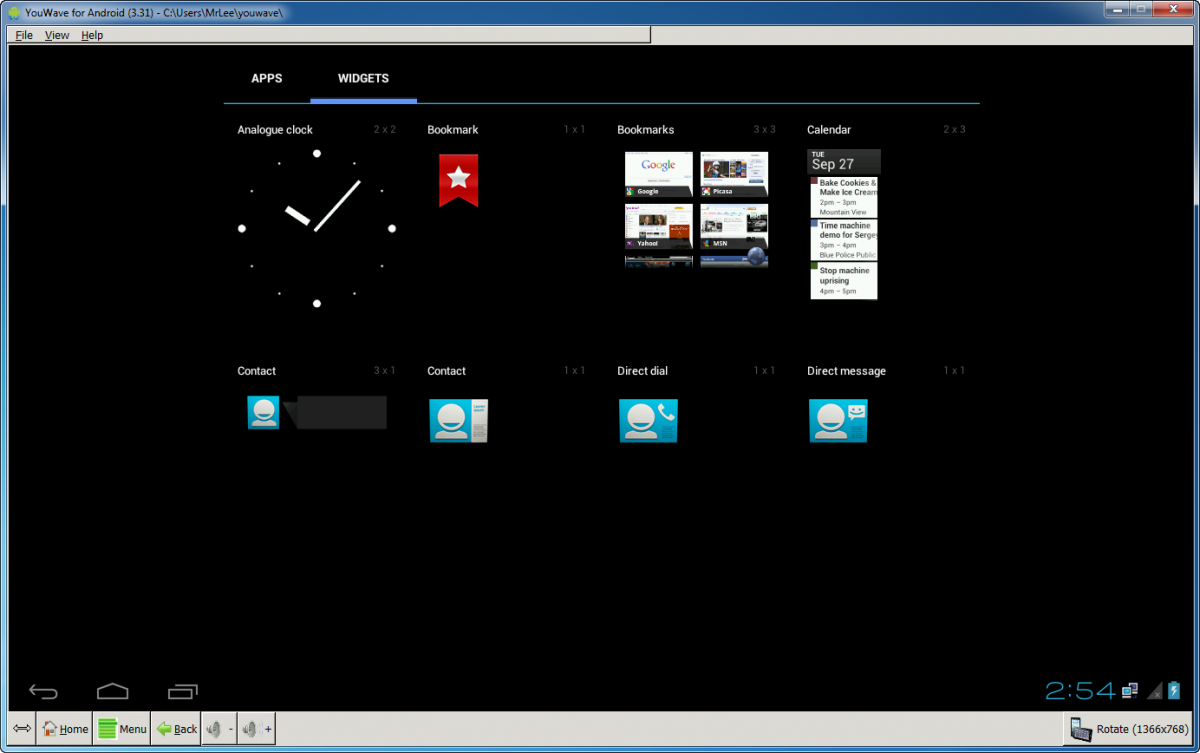
Task: Switch to the APPS tab
Action: (x=267, y=78)
